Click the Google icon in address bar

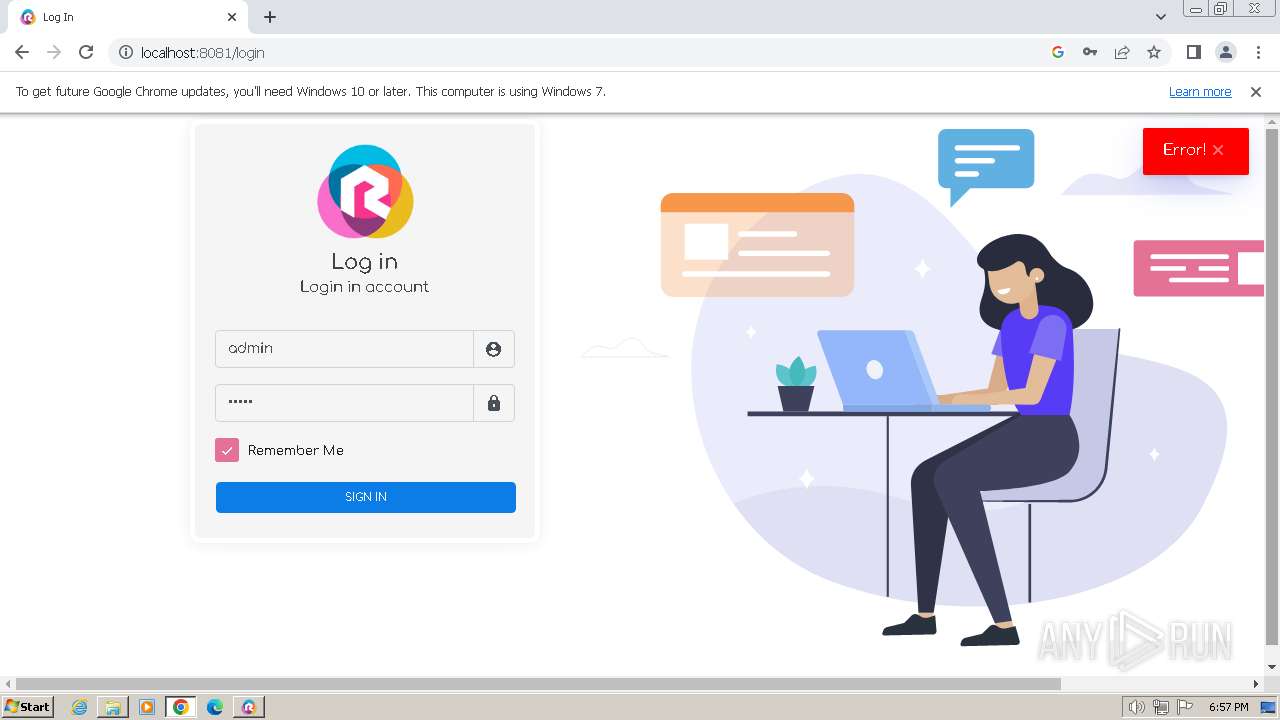(1058, 52)
